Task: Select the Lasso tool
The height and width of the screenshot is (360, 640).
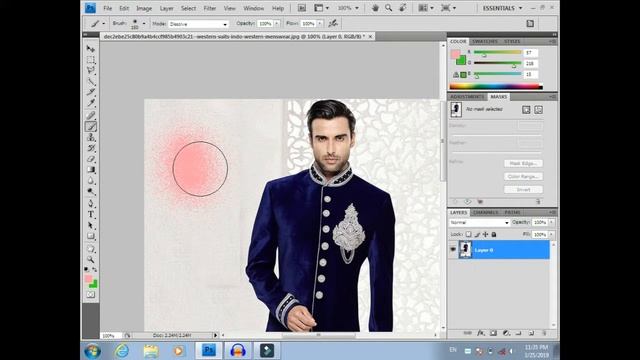Action: pos(91,71)
